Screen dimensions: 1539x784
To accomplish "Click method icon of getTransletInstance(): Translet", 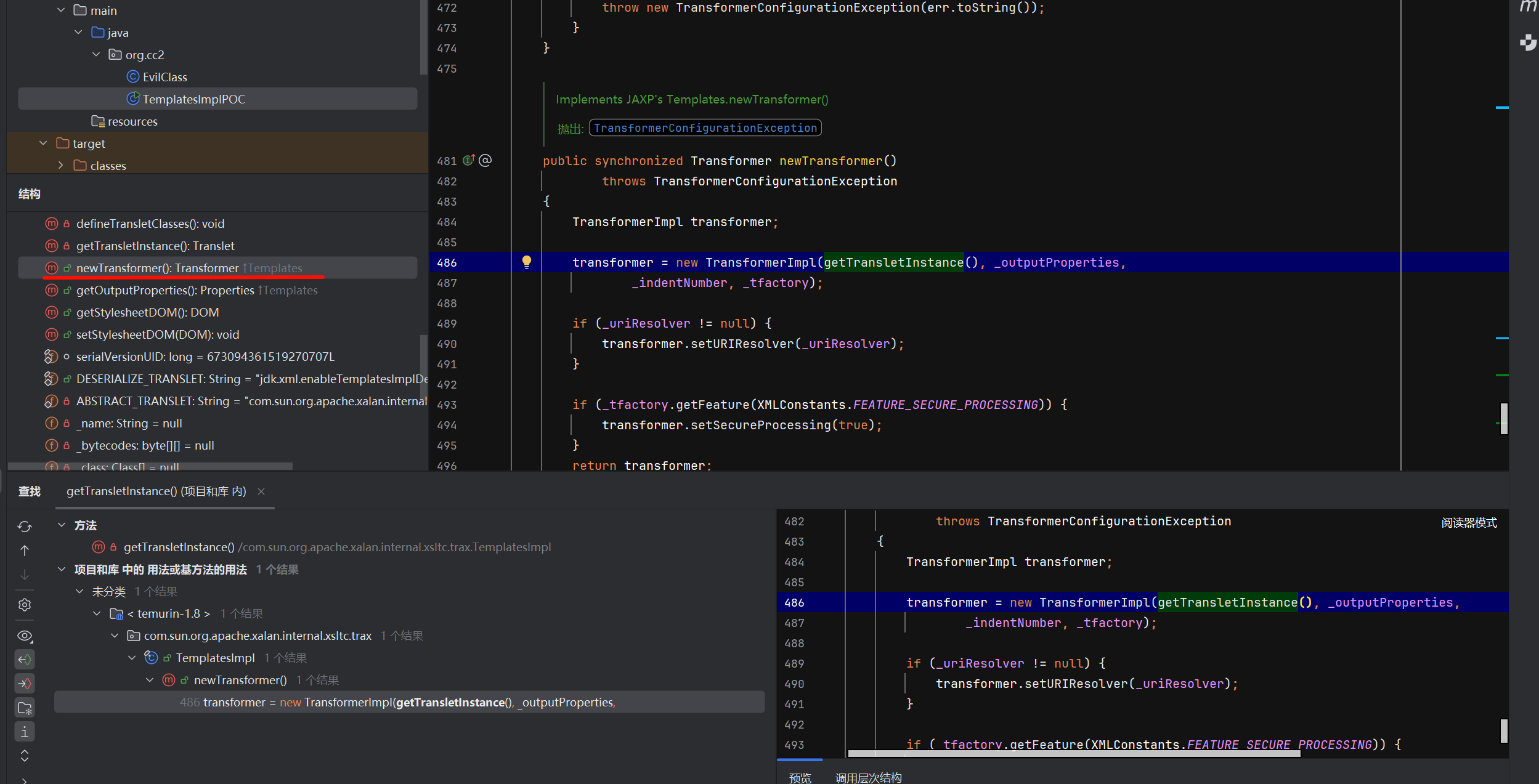I will [x=52, y=246].
